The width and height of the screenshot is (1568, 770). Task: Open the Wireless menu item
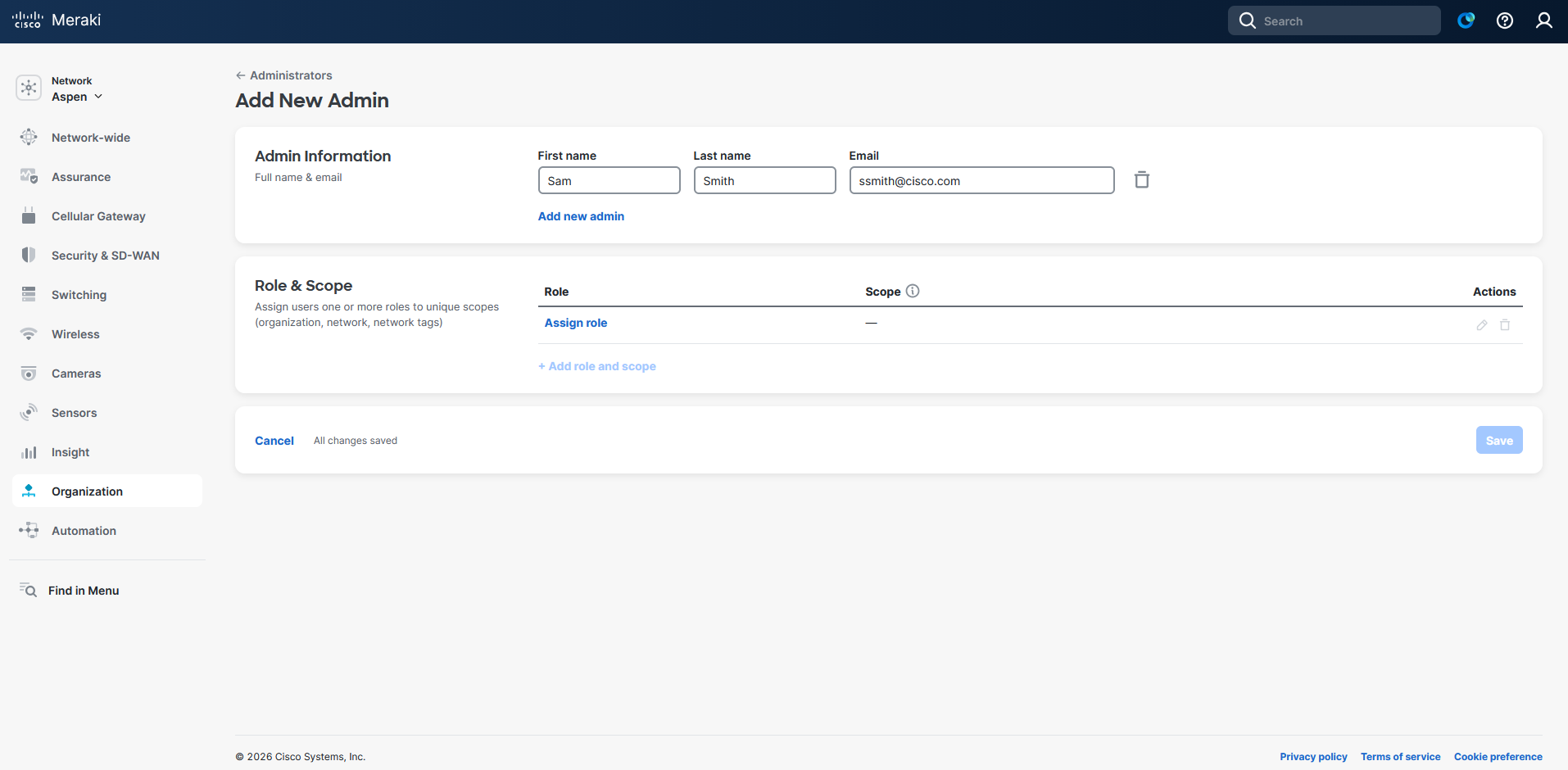[75, 334]
